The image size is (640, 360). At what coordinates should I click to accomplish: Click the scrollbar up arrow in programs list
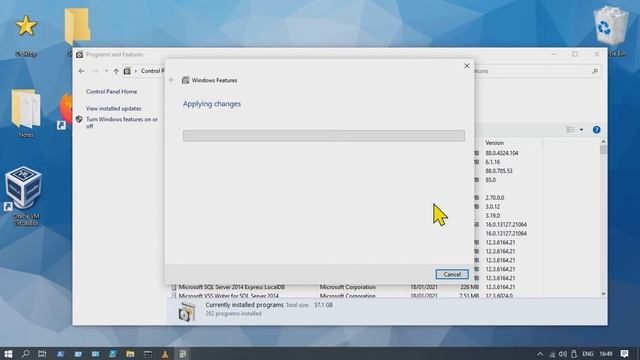(x=603, y=141)
